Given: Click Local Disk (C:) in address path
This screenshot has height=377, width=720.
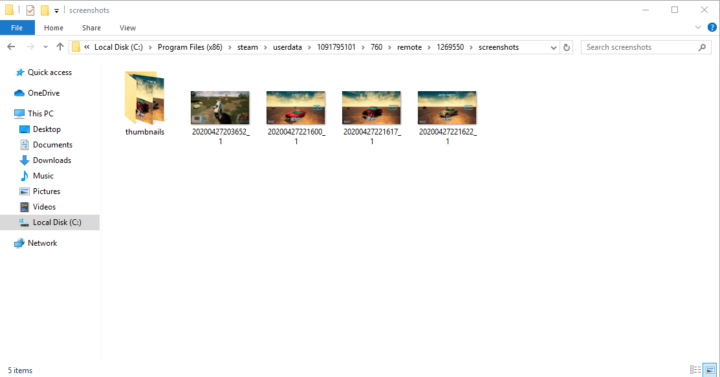Looking at the screenshot, I should [x=118, y=47].
